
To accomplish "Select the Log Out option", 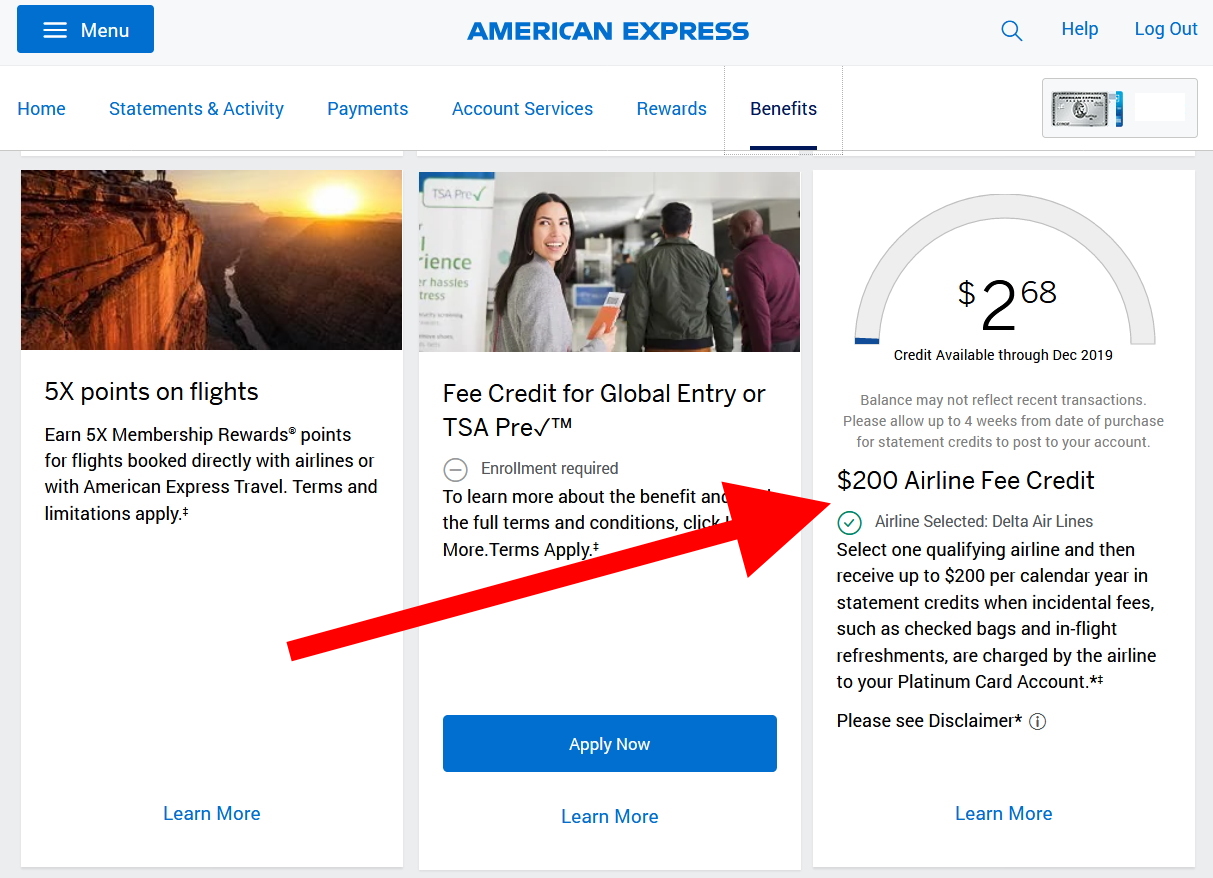I will click(1165, 29).
